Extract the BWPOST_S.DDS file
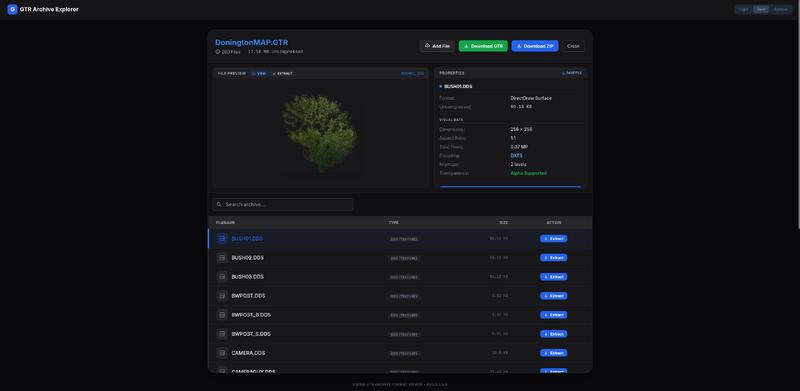The height and width of the screenshot is (391, 800). point(554,334)
